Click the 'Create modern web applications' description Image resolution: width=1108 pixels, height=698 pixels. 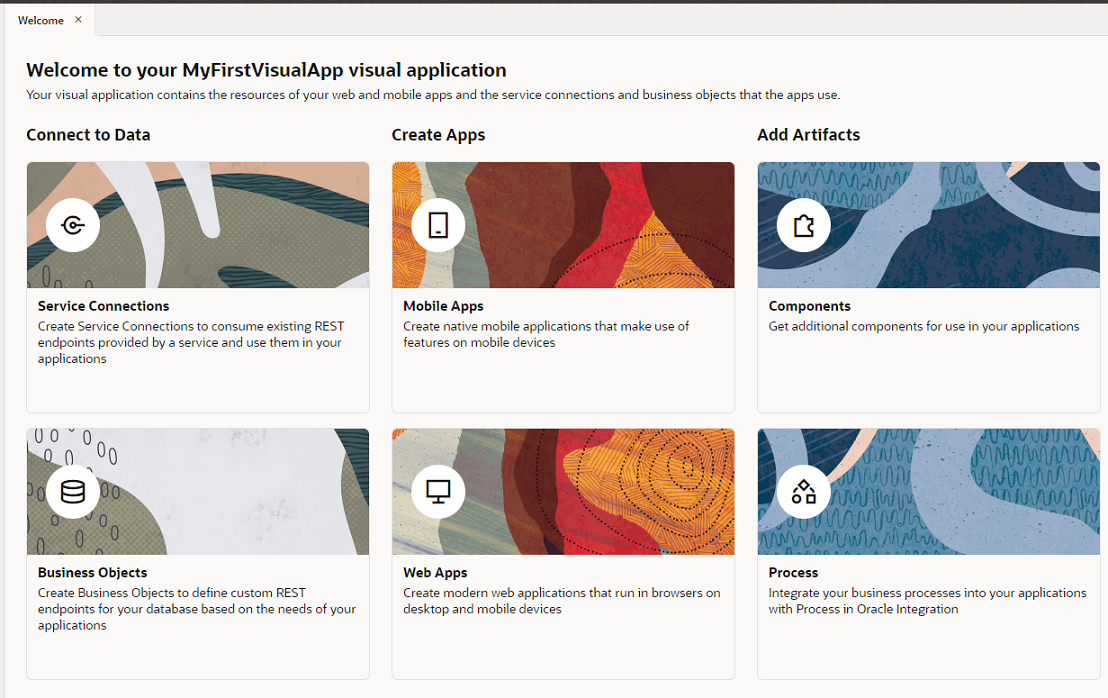coord(562,601)
